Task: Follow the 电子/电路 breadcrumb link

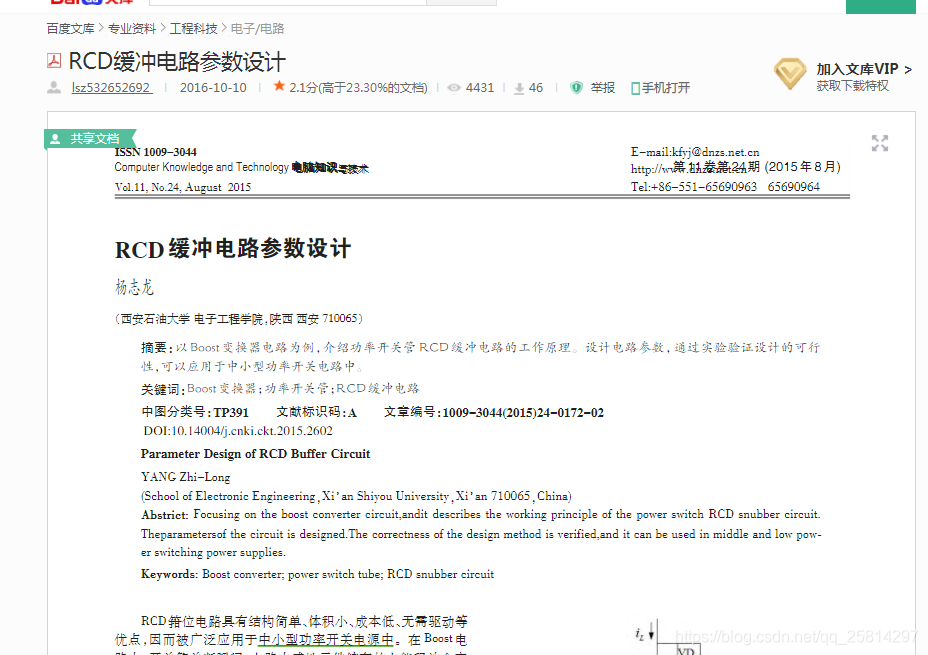Action: [x=259, y=28]
